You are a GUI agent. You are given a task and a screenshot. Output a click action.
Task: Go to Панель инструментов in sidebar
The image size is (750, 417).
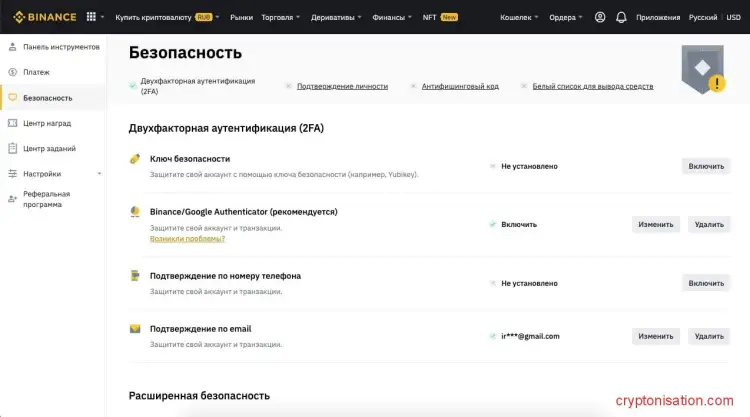(x=61, y=47)
